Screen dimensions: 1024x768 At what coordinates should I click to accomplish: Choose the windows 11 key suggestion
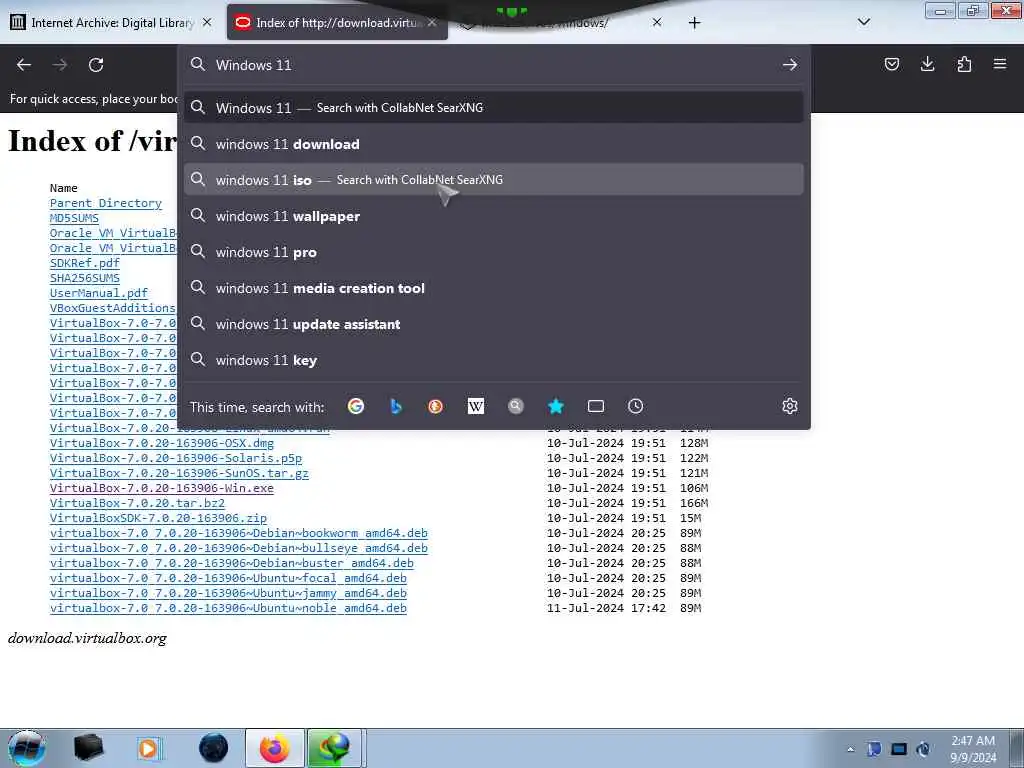[x=494, y=360]
